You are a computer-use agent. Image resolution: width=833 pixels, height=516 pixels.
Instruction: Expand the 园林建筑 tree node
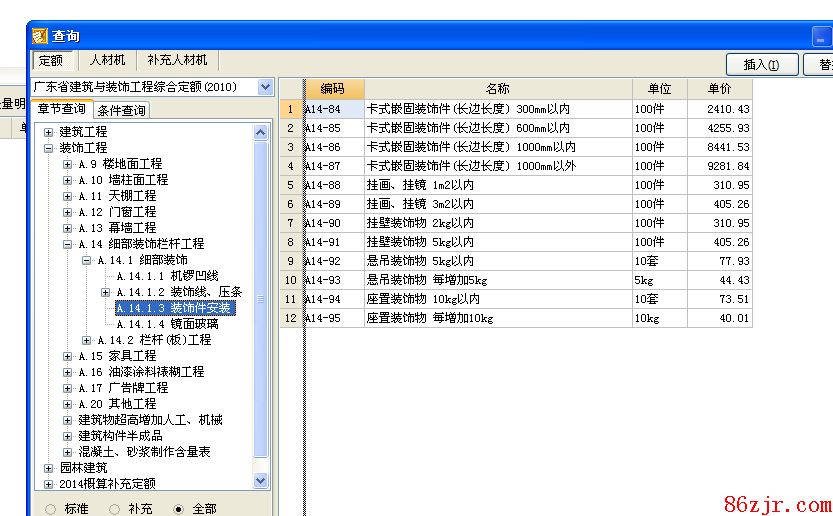point(49,468)
